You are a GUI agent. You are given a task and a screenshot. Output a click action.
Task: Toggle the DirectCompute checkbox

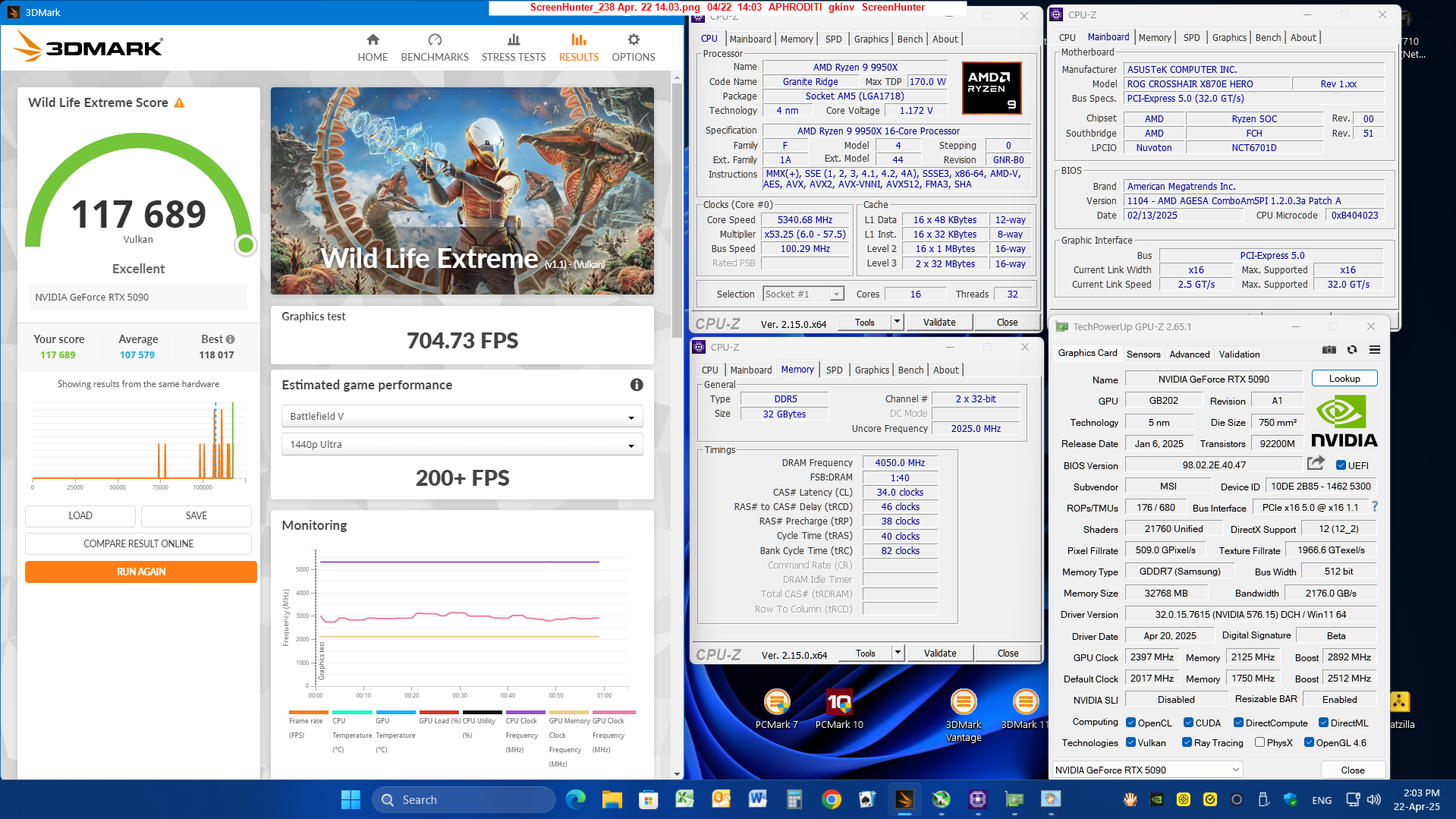click(x=1238, y=723)
